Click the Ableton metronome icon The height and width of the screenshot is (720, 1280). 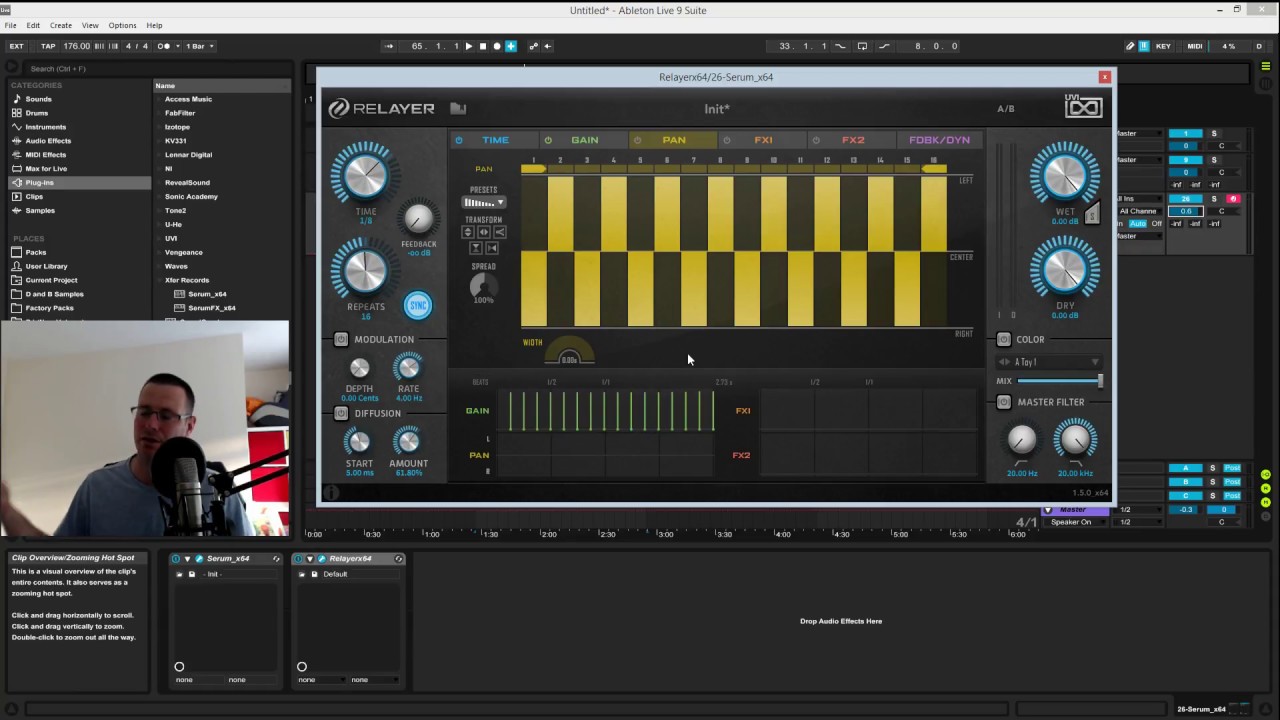pos(164,46)
